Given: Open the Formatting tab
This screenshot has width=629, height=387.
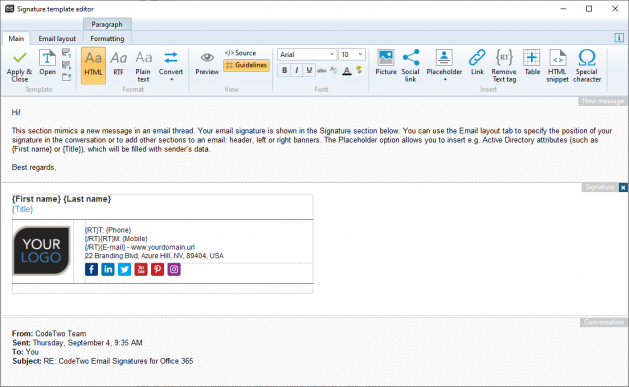Looking at the screenshot, I should click(107, 38).
